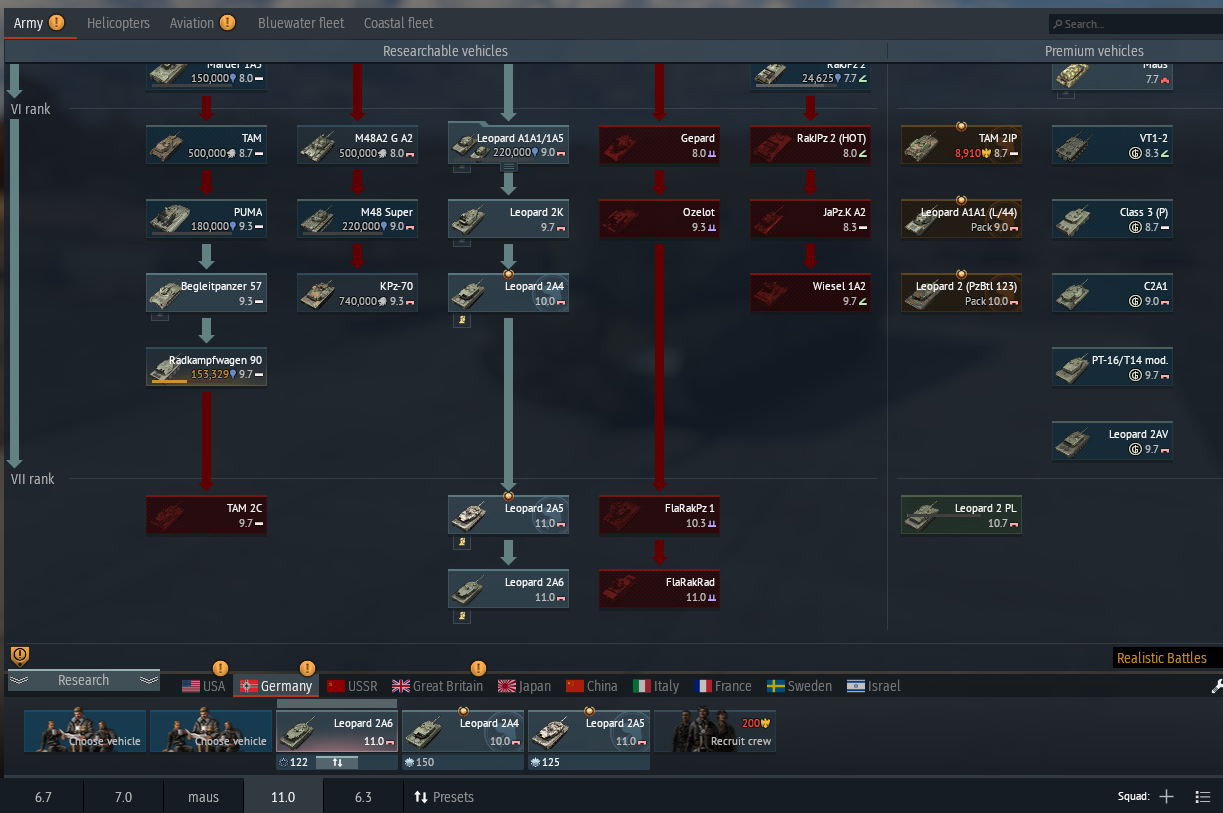1223x813 pixels.
Task: Click the first Choose vehicle crew slot
Action: (x=85, y=731)
